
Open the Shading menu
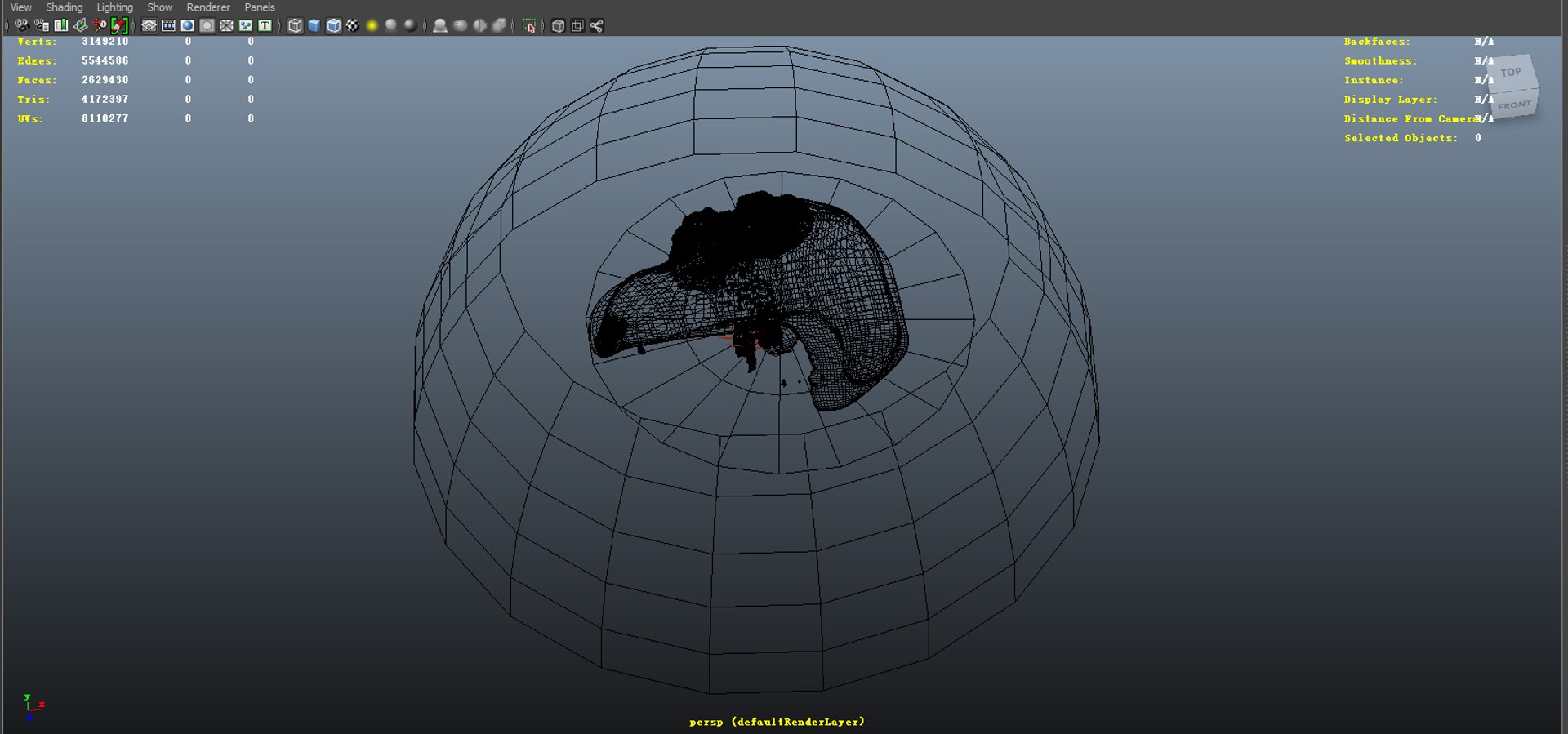[x=65, y=7]
